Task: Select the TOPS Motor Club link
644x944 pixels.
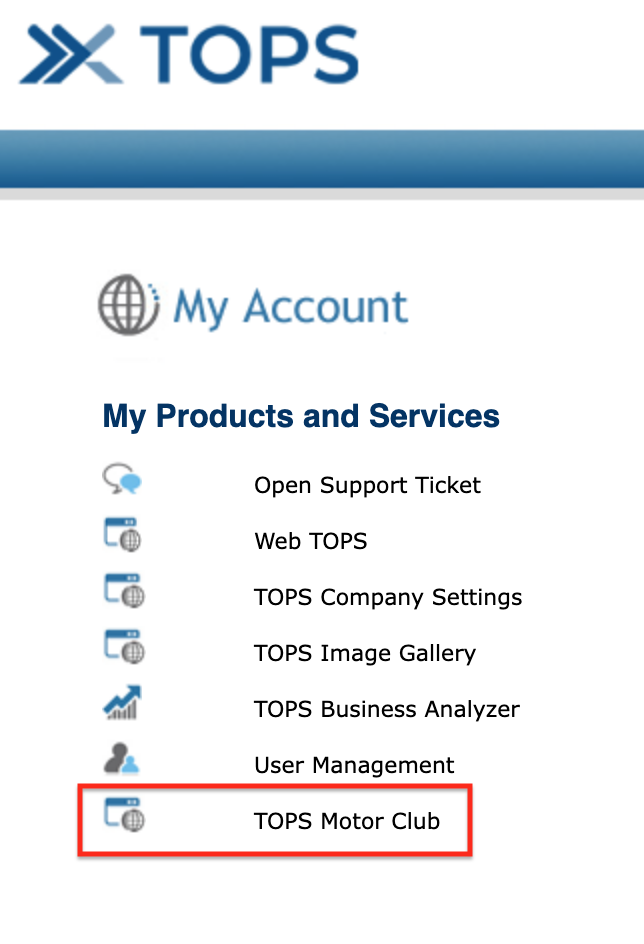Action: click(x=347, y=821)
